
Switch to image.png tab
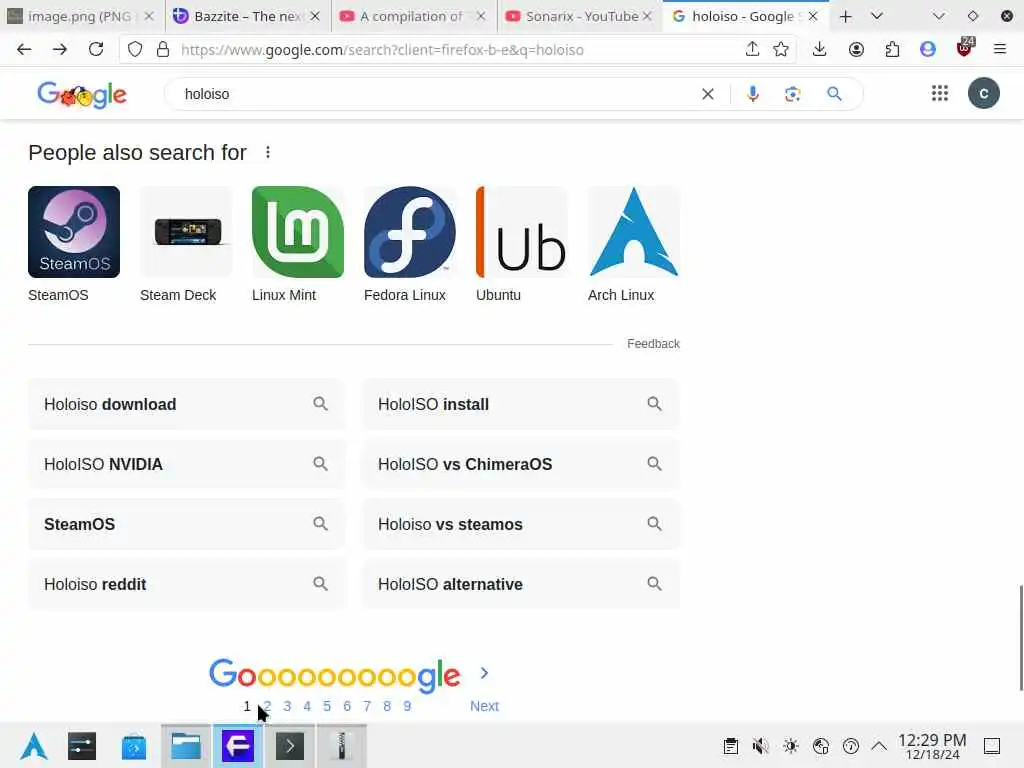pyautogui.click(x=80, y=16)
